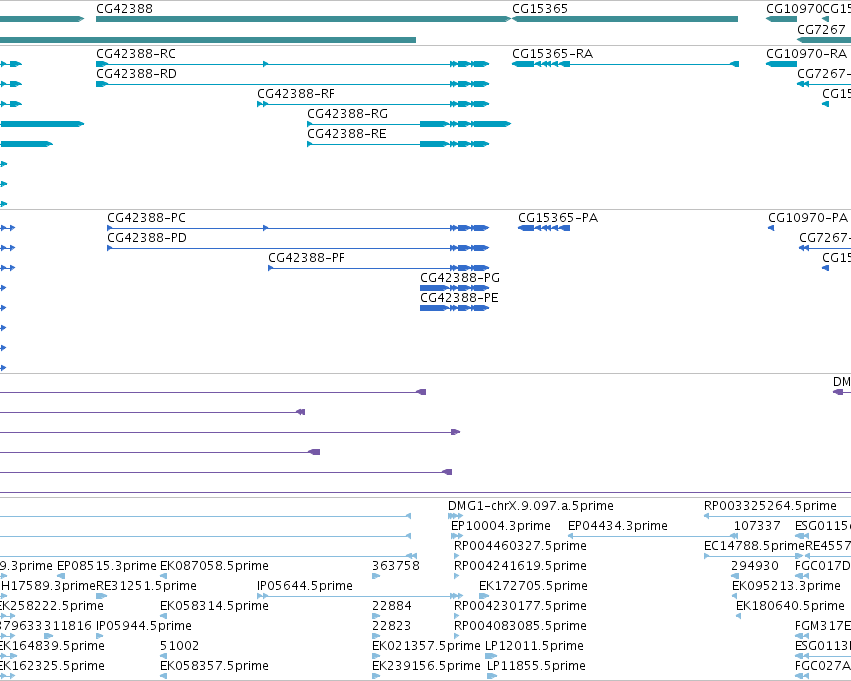This screenshot has width=851, height=681.
Task: Click the CG42388-RE transcript label
Action: [x=347, y=134]
